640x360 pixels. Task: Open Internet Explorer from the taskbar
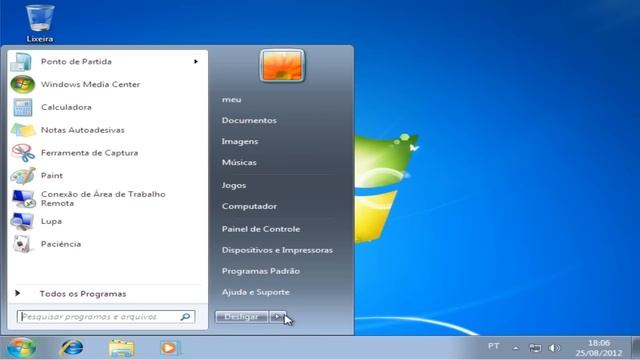click(x=72, y=348)
